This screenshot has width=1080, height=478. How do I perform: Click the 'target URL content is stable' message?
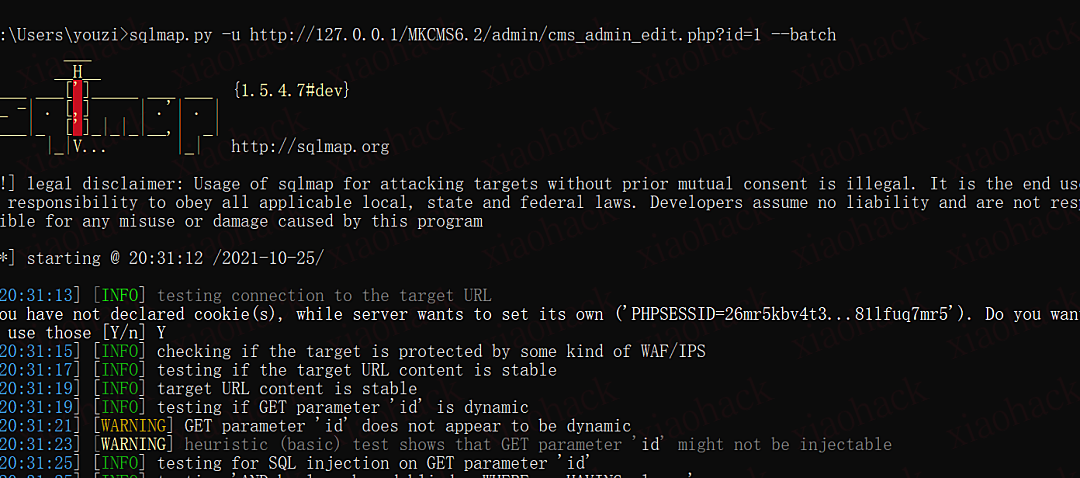[x=287, y=388]
